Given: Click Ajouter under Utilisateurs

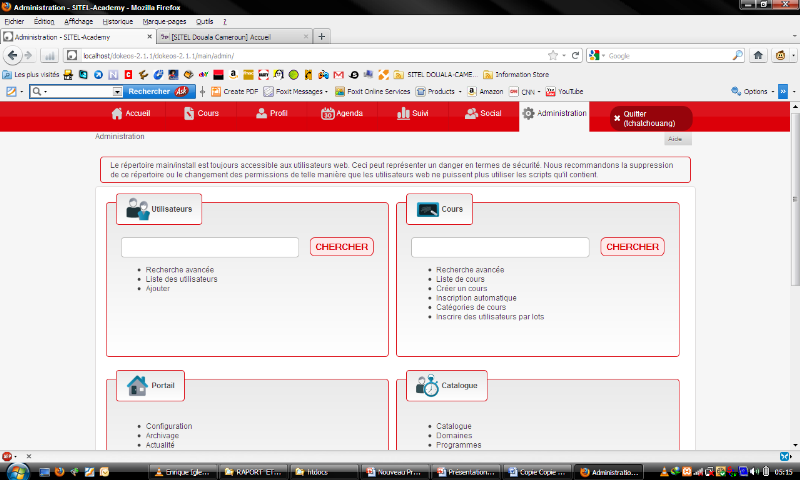Looking at the screenshot, I should [158, 288].
